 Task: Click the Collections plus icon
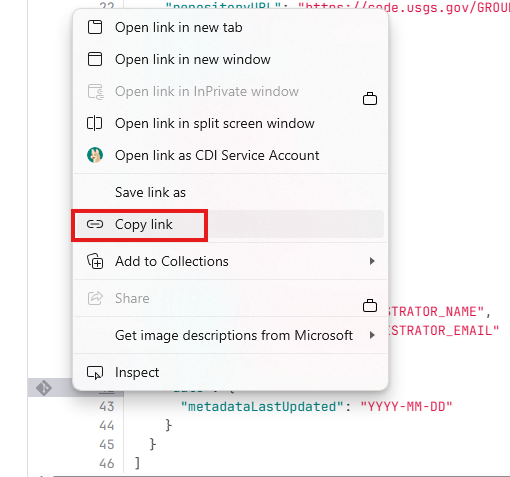pos(95,261)
